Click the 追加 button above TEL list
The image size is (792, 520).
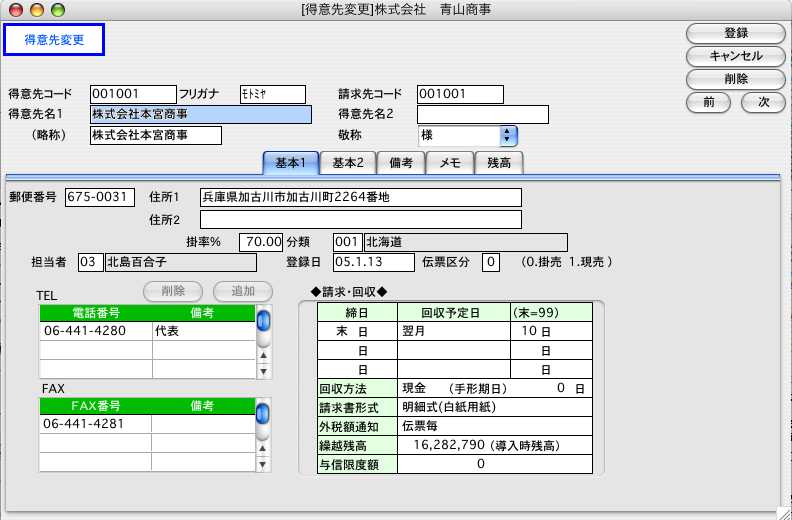tap(242, 291)
